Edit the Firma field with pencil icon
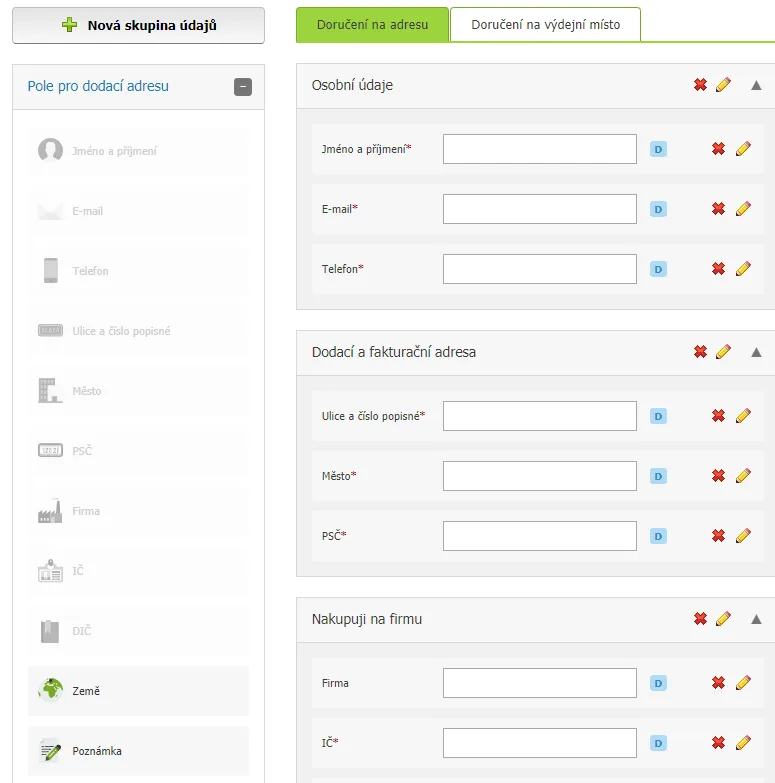Viewport: 775px width, 783px height. click(x=743, y=683)
